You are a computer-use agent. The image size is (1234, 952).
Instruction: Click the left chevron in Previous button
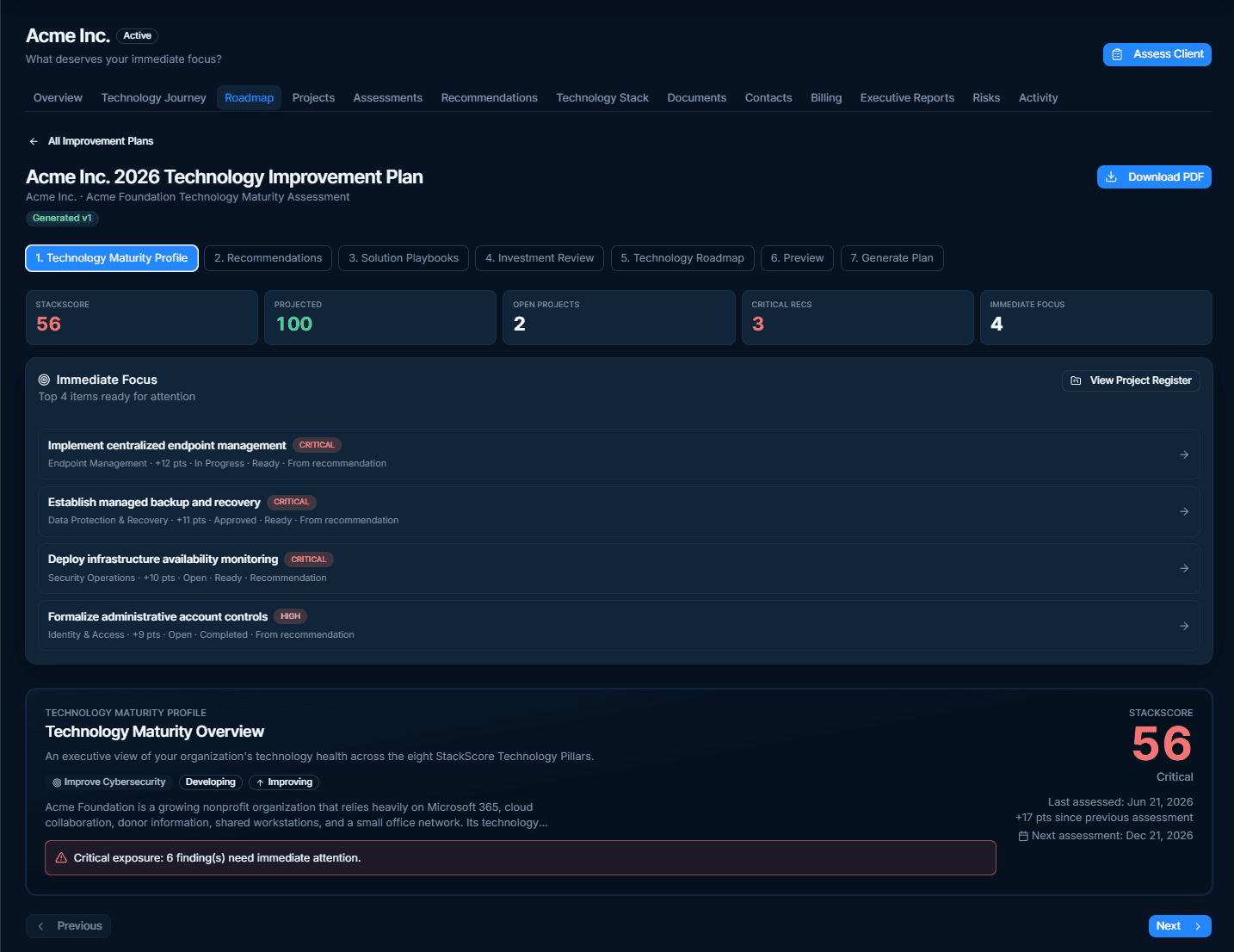click(x=40, y=926)
